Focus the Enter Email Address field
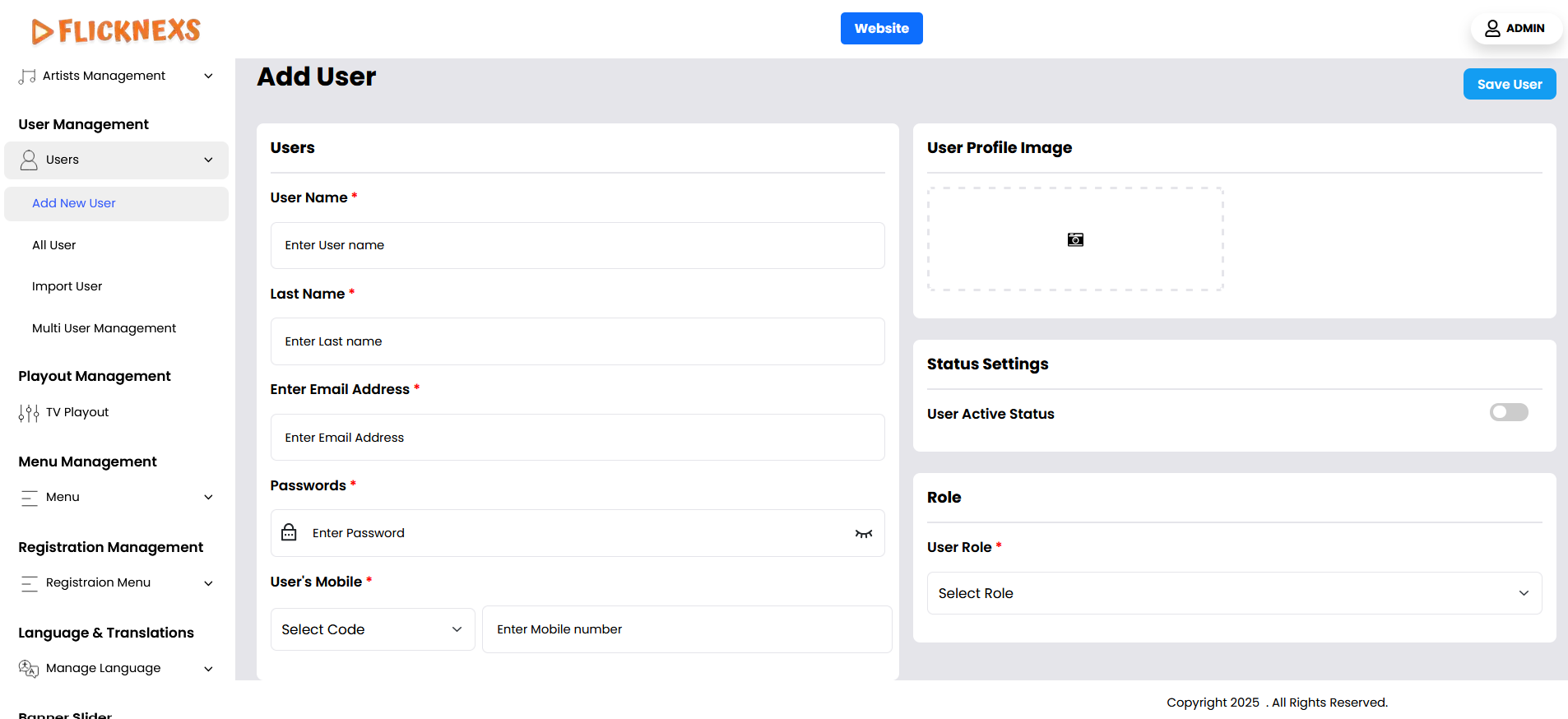This screenshot has height=719, width=1568. pos(577,438)
